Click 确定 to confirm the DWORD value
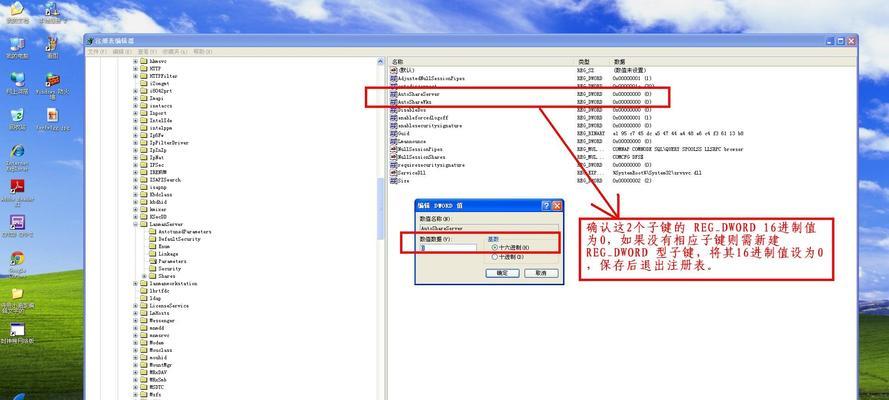889x400 pixels. pos(502,273)
